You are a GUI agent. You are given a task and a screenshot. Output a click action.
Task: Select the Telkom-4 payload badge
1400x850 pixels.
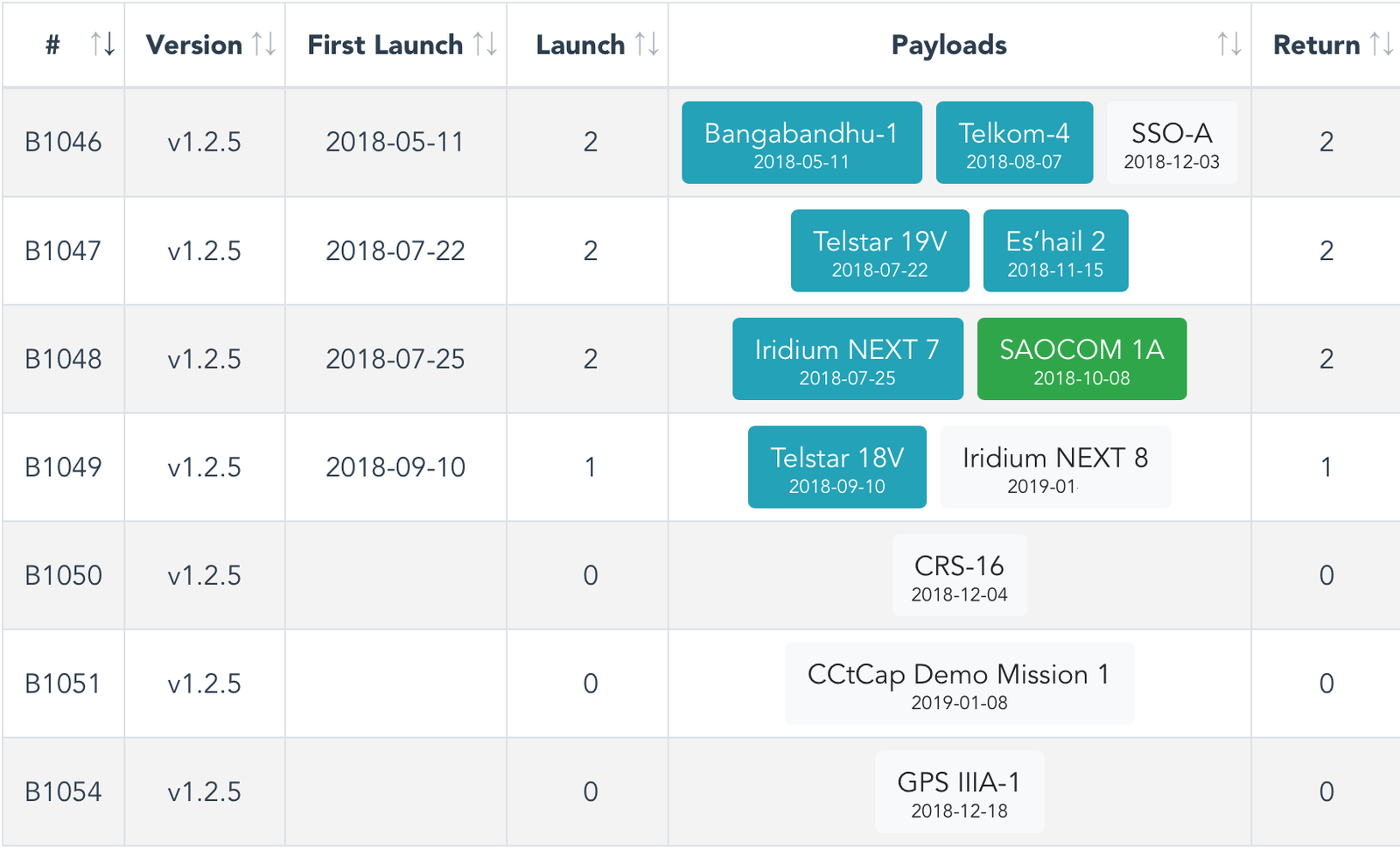click(1014, 144)
